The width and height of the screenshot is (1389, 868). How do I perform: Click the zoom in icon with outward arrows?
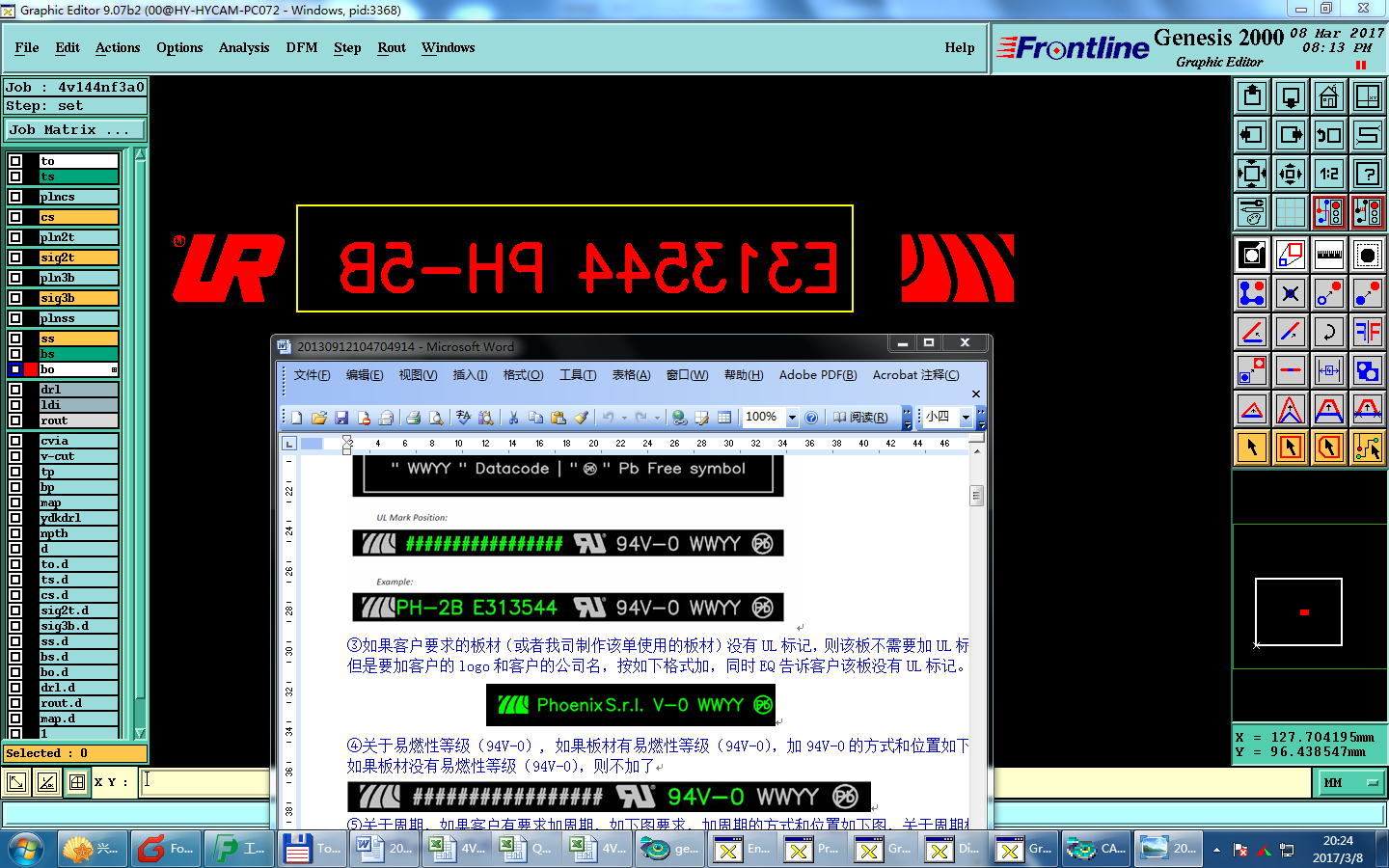tap(1252, 174)
